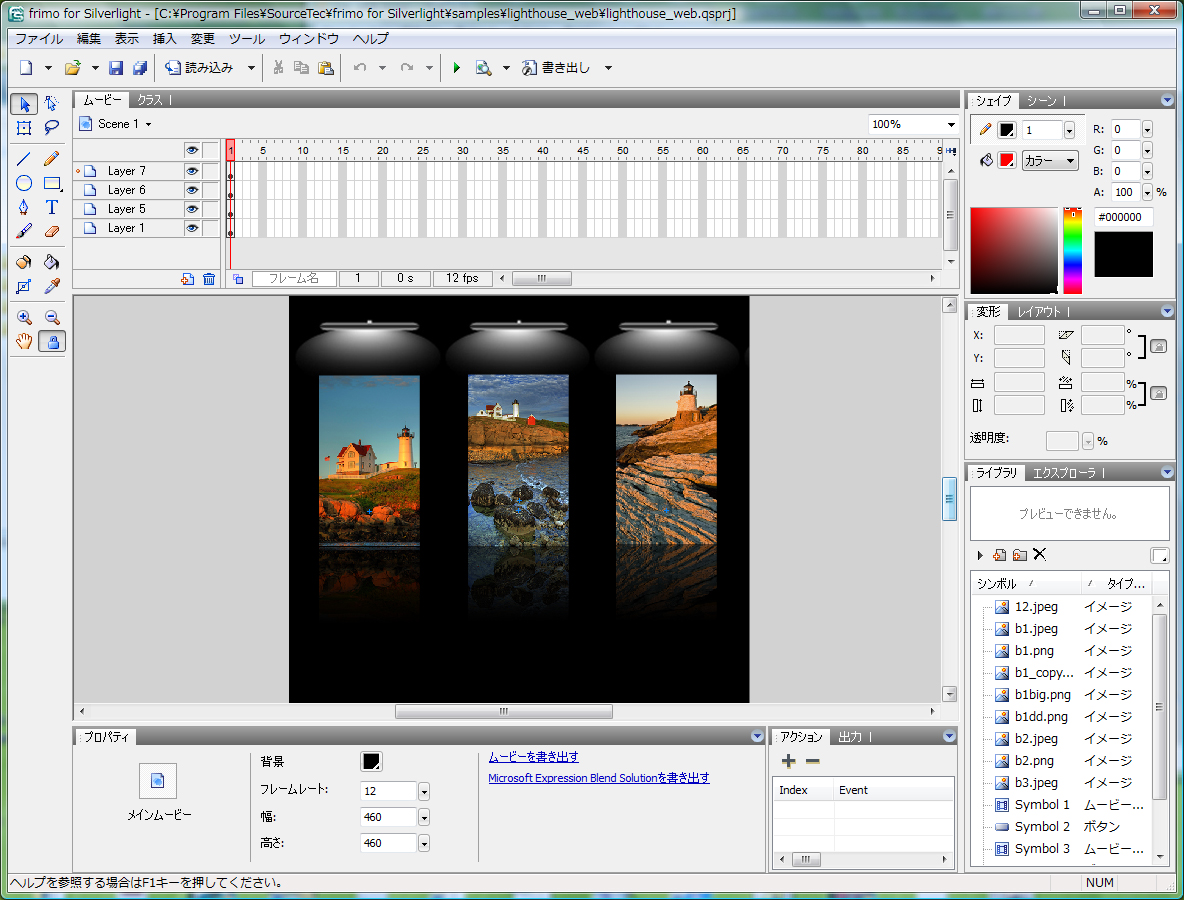
Task: Switch to the シーン tab
Action: (1042, 100)
